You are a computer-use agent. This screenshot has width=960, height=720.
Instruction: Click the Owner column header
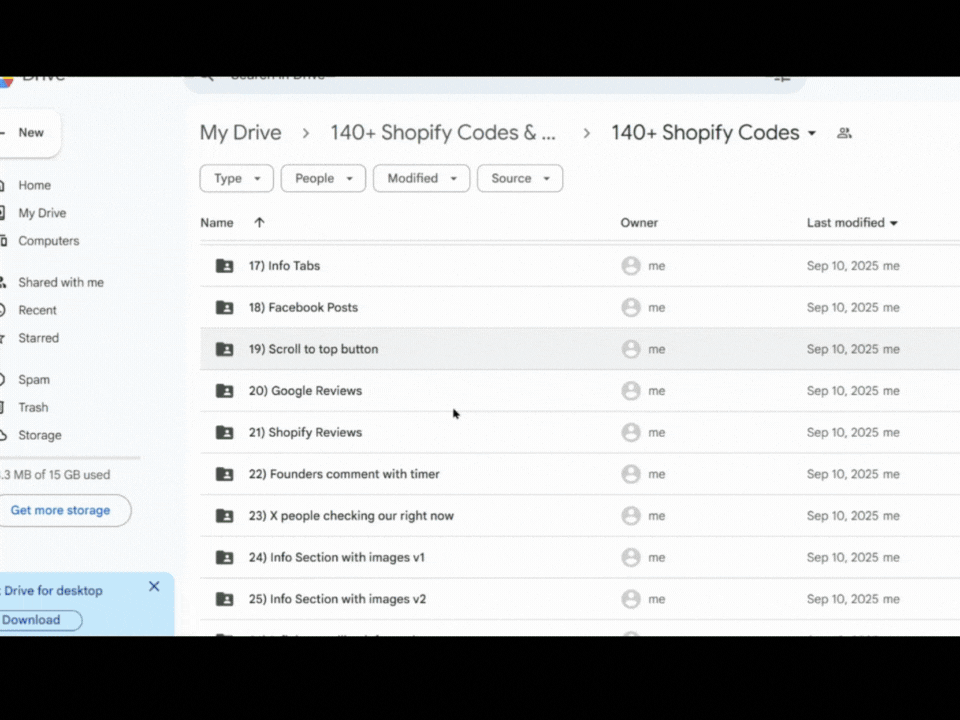pyautogui.click(x=639, y=223)
